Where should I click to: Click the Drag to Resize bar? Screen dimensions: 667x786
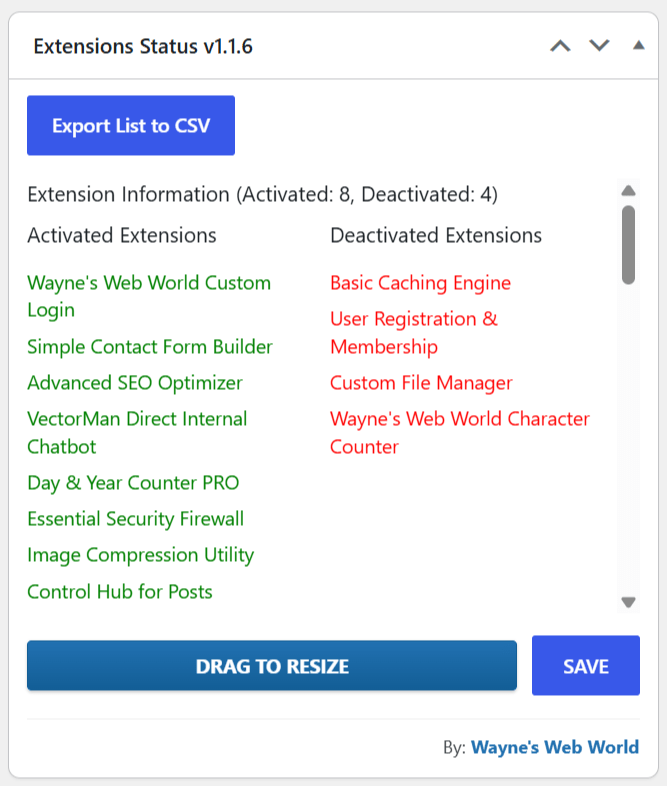coord(272,666)
